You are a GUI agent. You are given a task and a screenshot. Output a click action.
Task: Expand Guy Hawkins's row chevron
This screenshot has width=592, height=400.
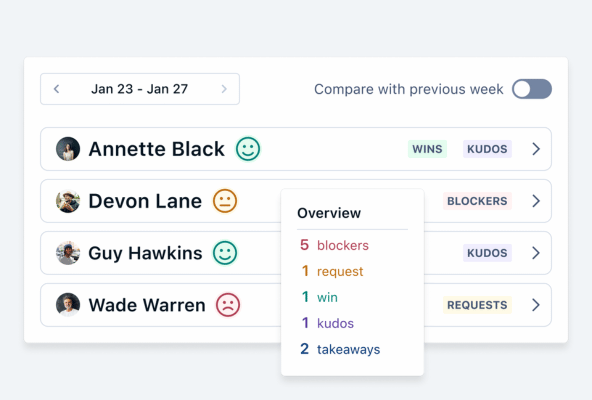tap(536, 253)
